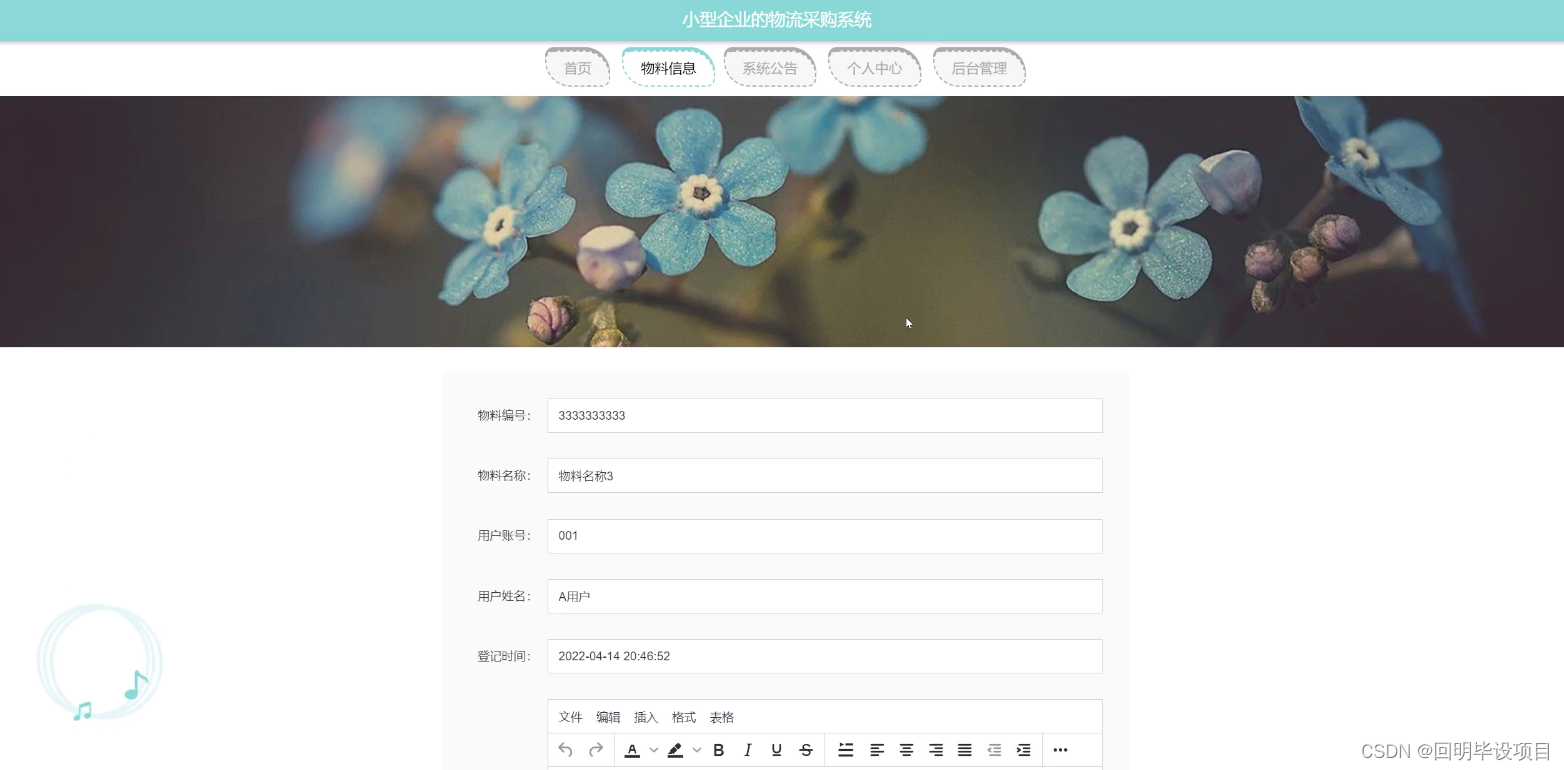Open the text color dropdown arrow

[653, 750]
